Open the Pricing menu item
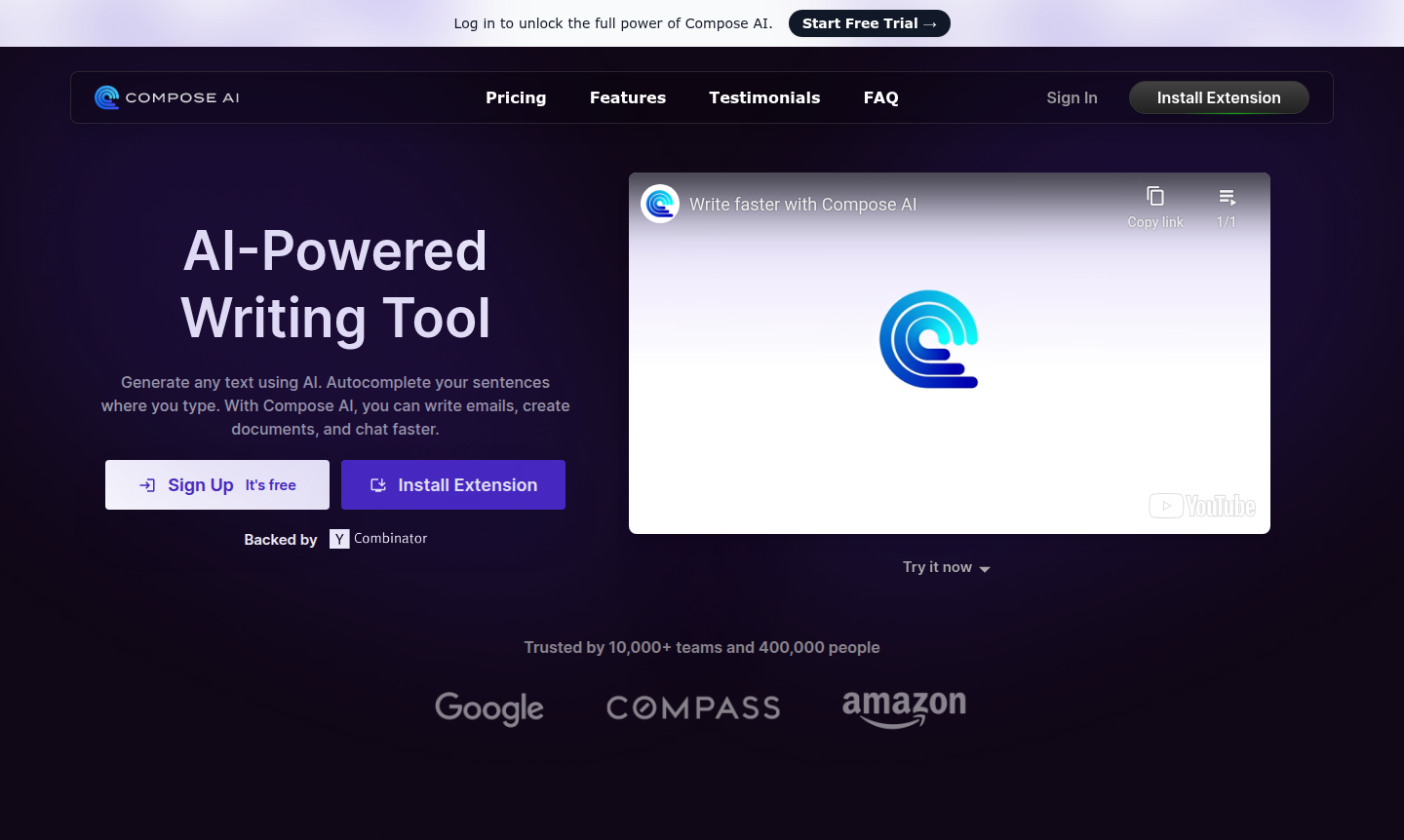This screenshot has height=840, width=1404. pos(516,97)
